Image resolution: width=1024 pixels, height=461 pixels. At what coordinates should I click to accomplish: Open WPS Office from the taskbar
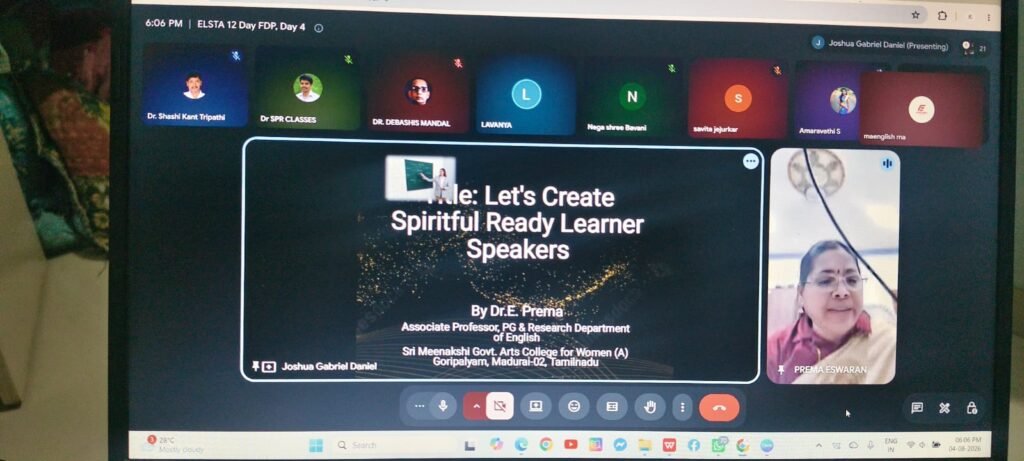pyautogui.click(x=669, y=445)
